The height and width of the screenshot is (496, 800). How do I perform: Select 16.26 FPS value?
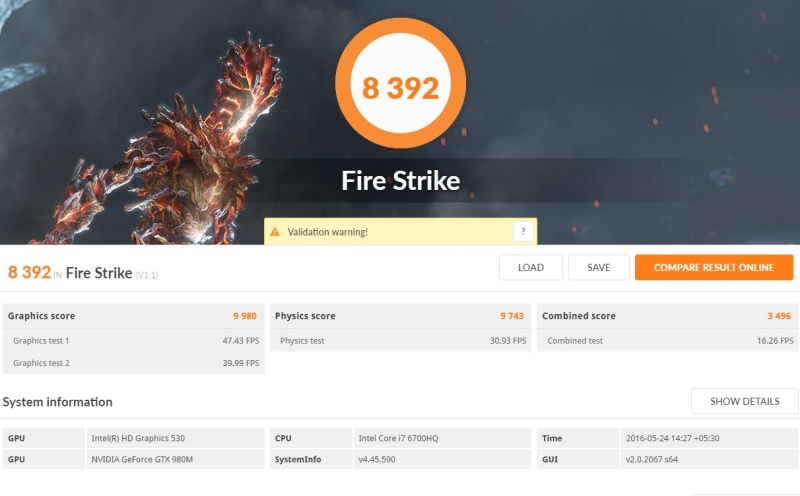(x=775, y=341)
